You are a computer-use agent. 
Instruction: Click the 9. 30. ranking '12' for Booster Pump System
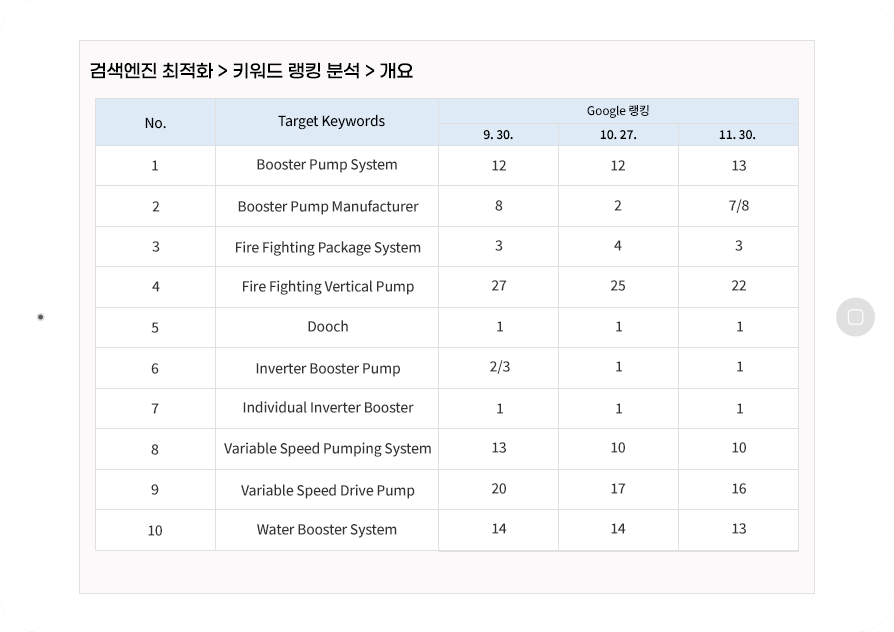pyautogui.click(x=499, y=165)
